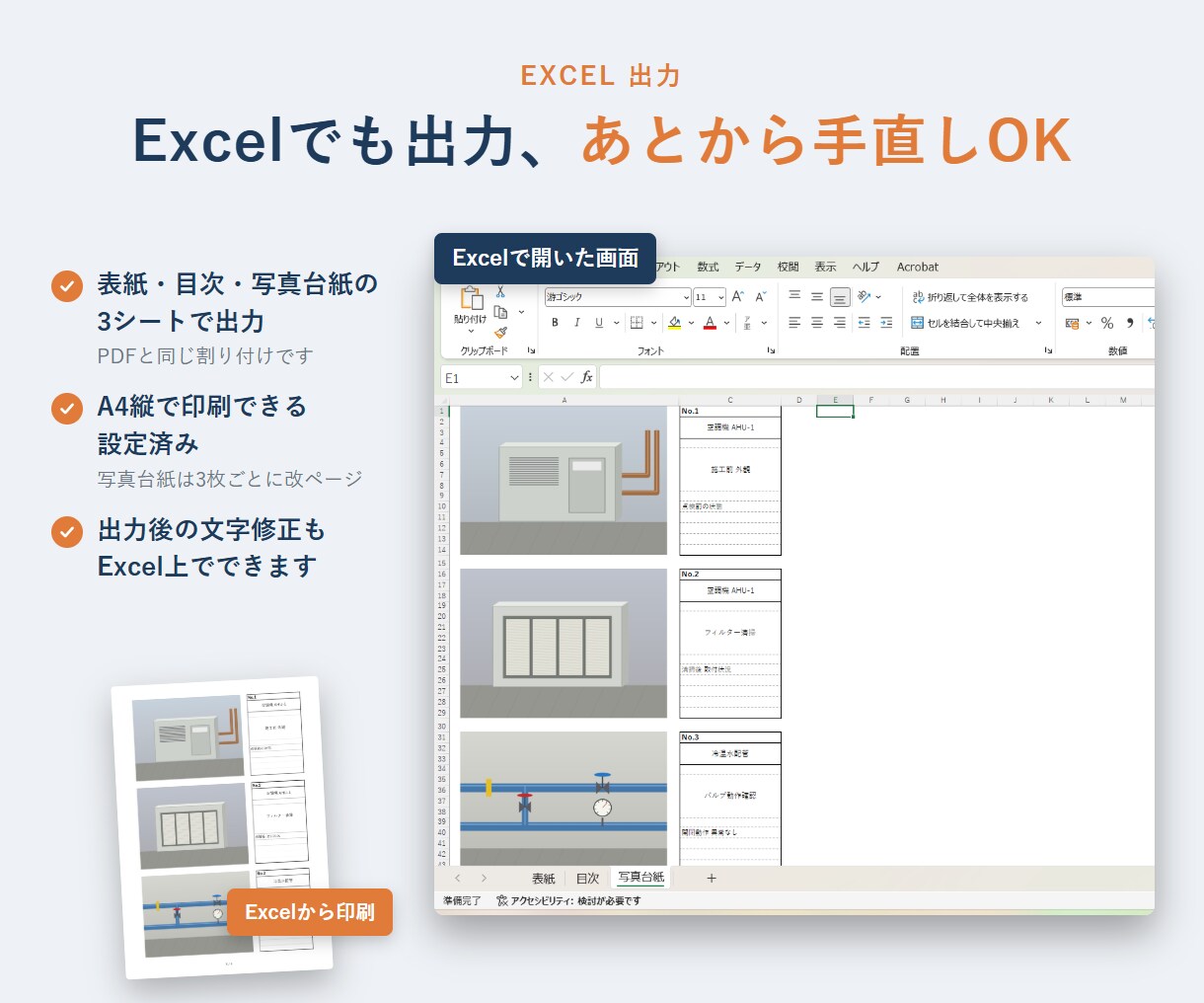This screenshot has height=1003, width=1204.
Task: Open the データ (Data) ribbon tab
Action: click(x=748, y=267)
